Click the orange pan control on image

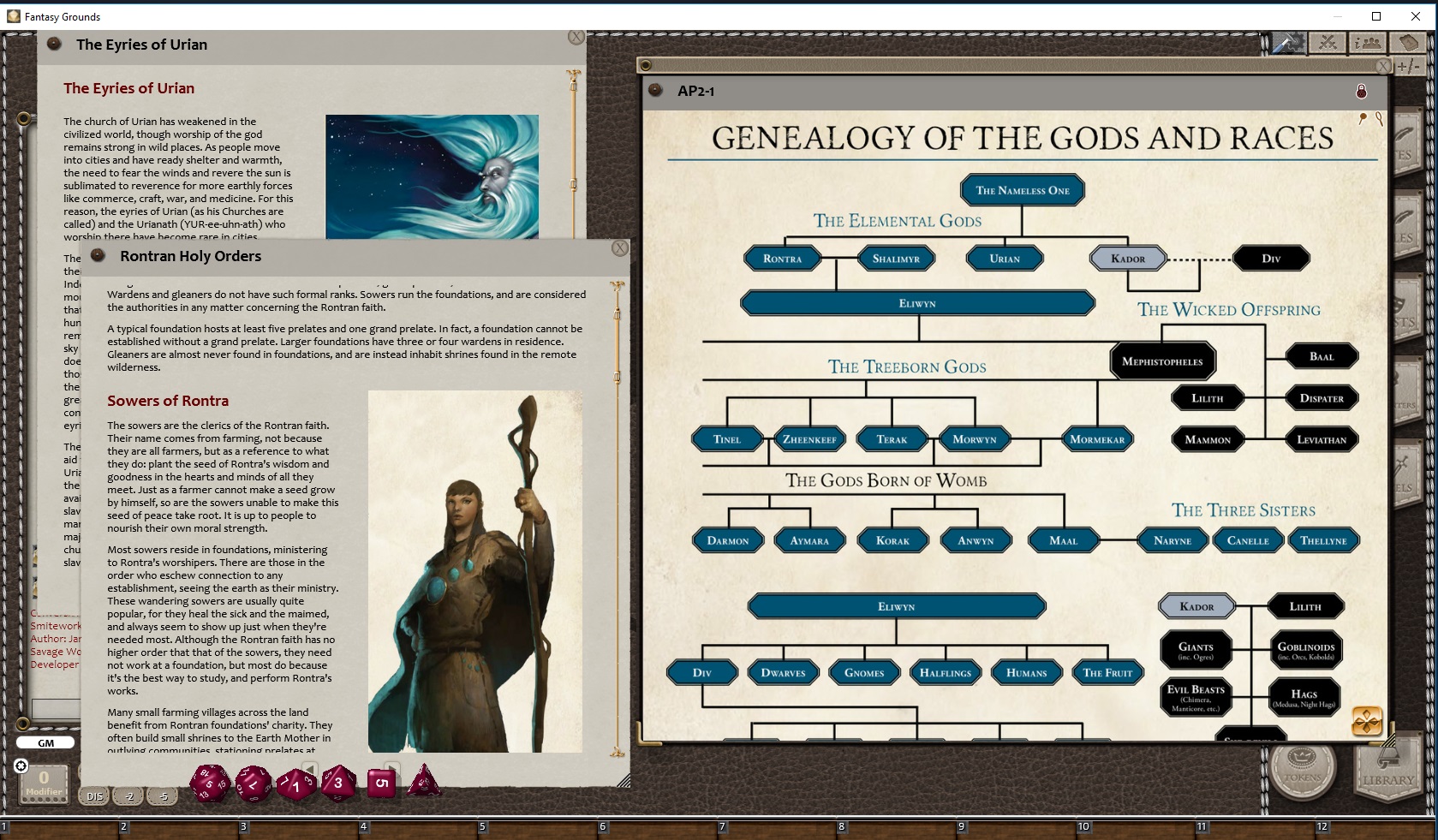point(1366,721)
